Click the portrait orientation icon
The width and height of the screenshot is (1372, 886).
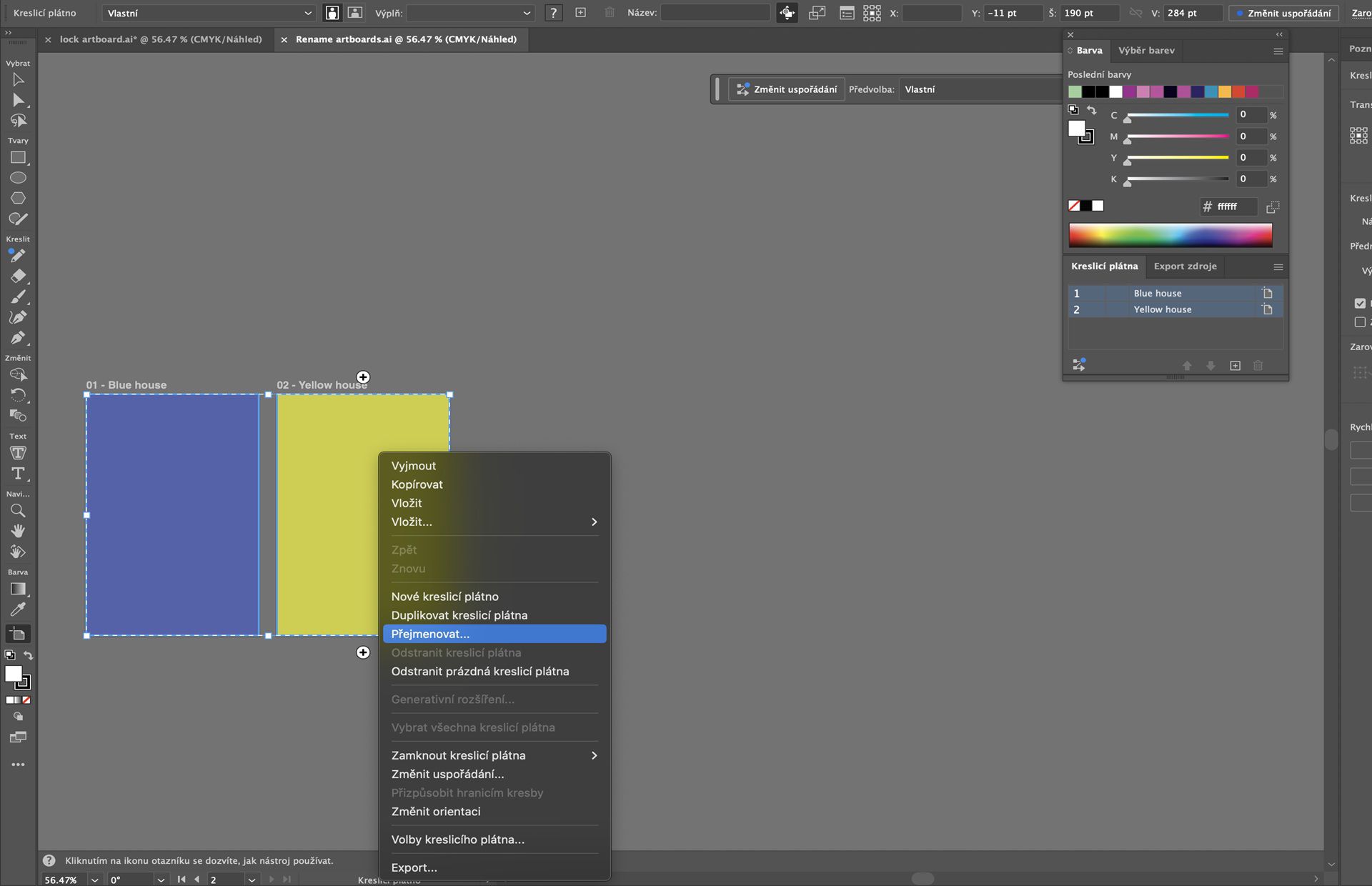(x=332, y=13)
